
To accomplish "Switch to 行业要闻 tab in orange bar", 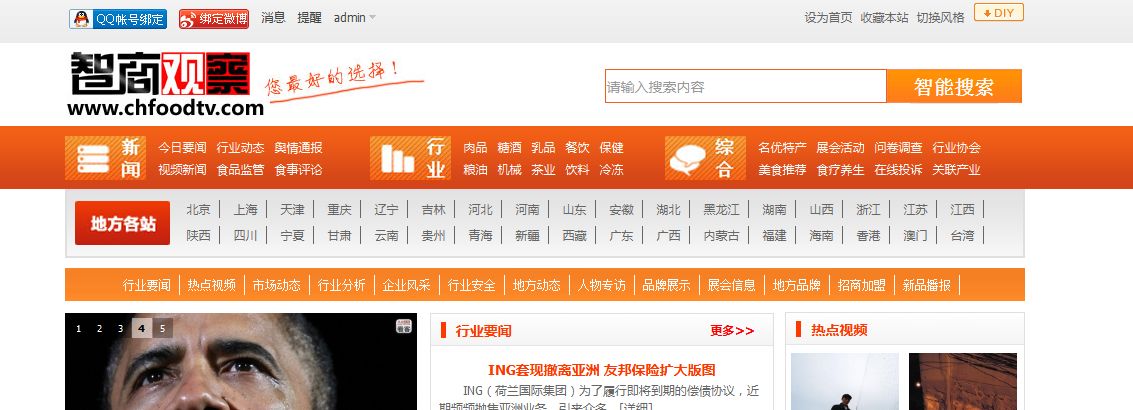I will pyautogui.click(x=147, y=285).
